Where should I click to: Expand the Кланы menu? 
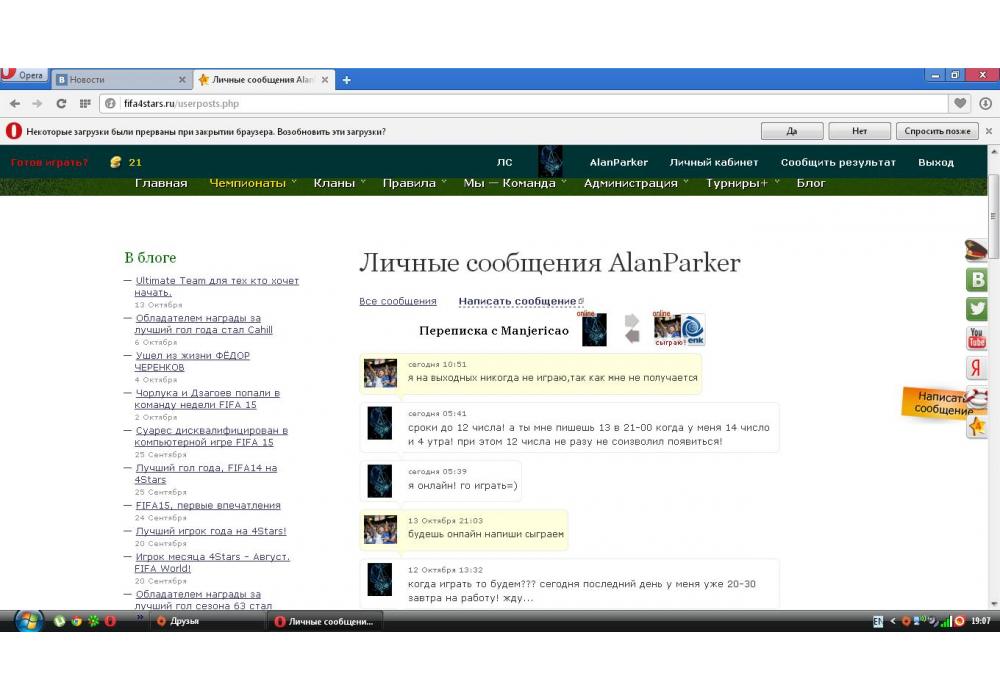click(339, 183)
